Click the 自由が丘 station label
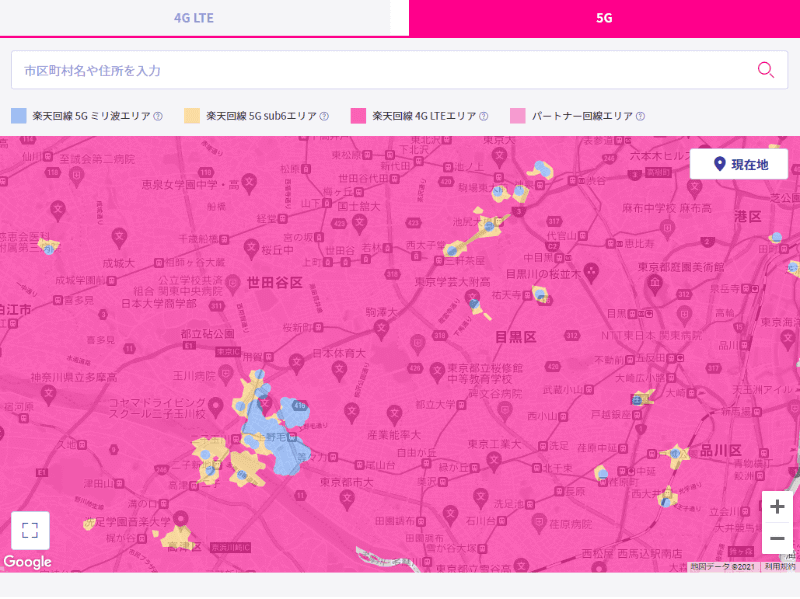This screenshot has width=800, height=599. (417, 453)
